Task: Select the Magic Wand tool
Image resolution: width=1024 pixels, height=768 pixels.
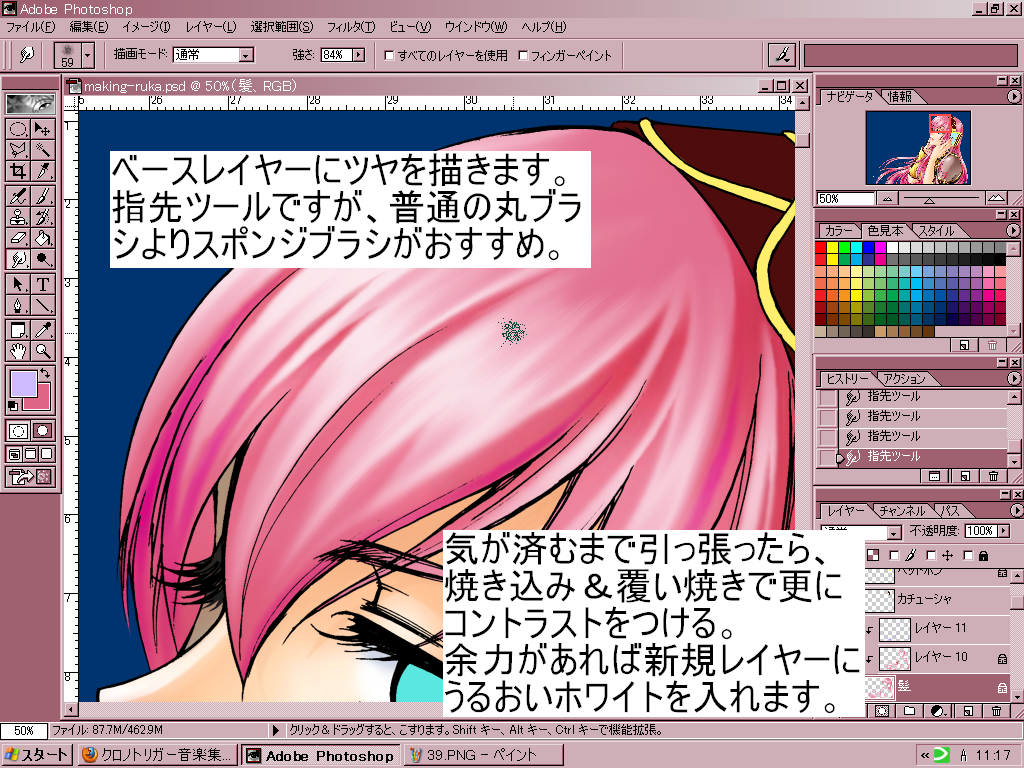Action: [43, 150]
